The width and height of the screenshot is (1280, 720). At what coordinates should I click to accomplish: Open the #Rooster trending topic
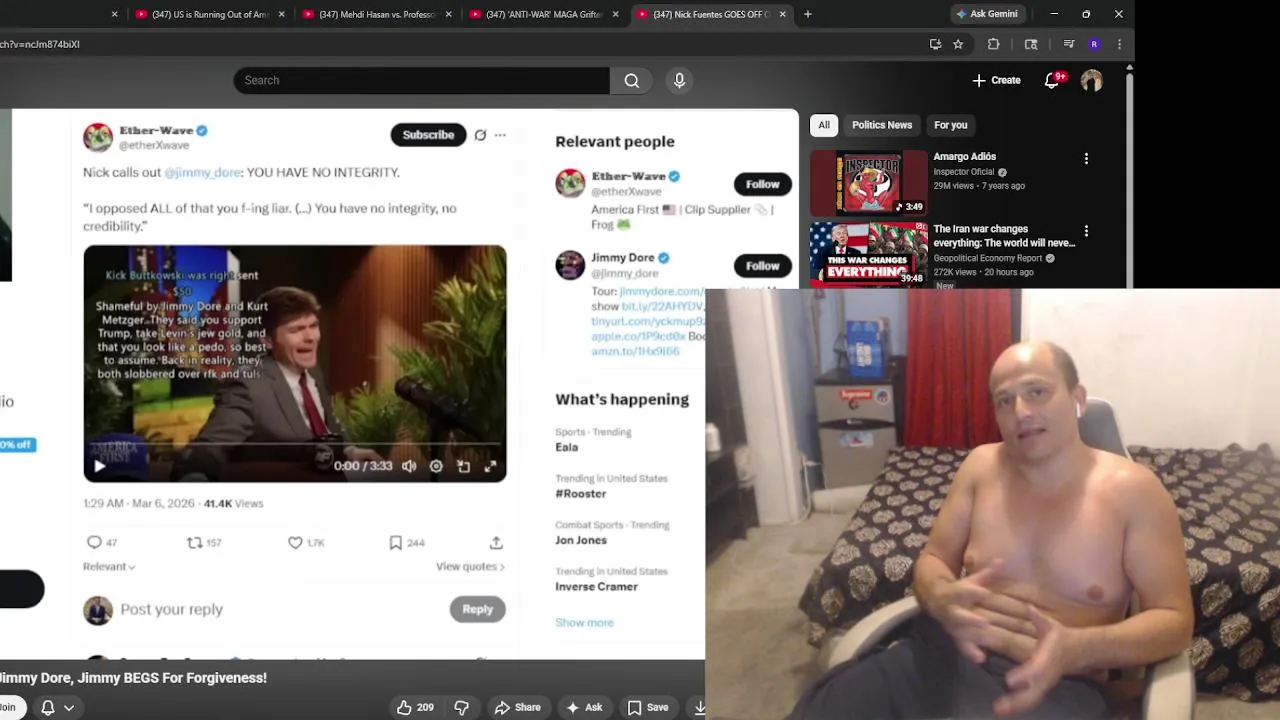tap(581, 493)
